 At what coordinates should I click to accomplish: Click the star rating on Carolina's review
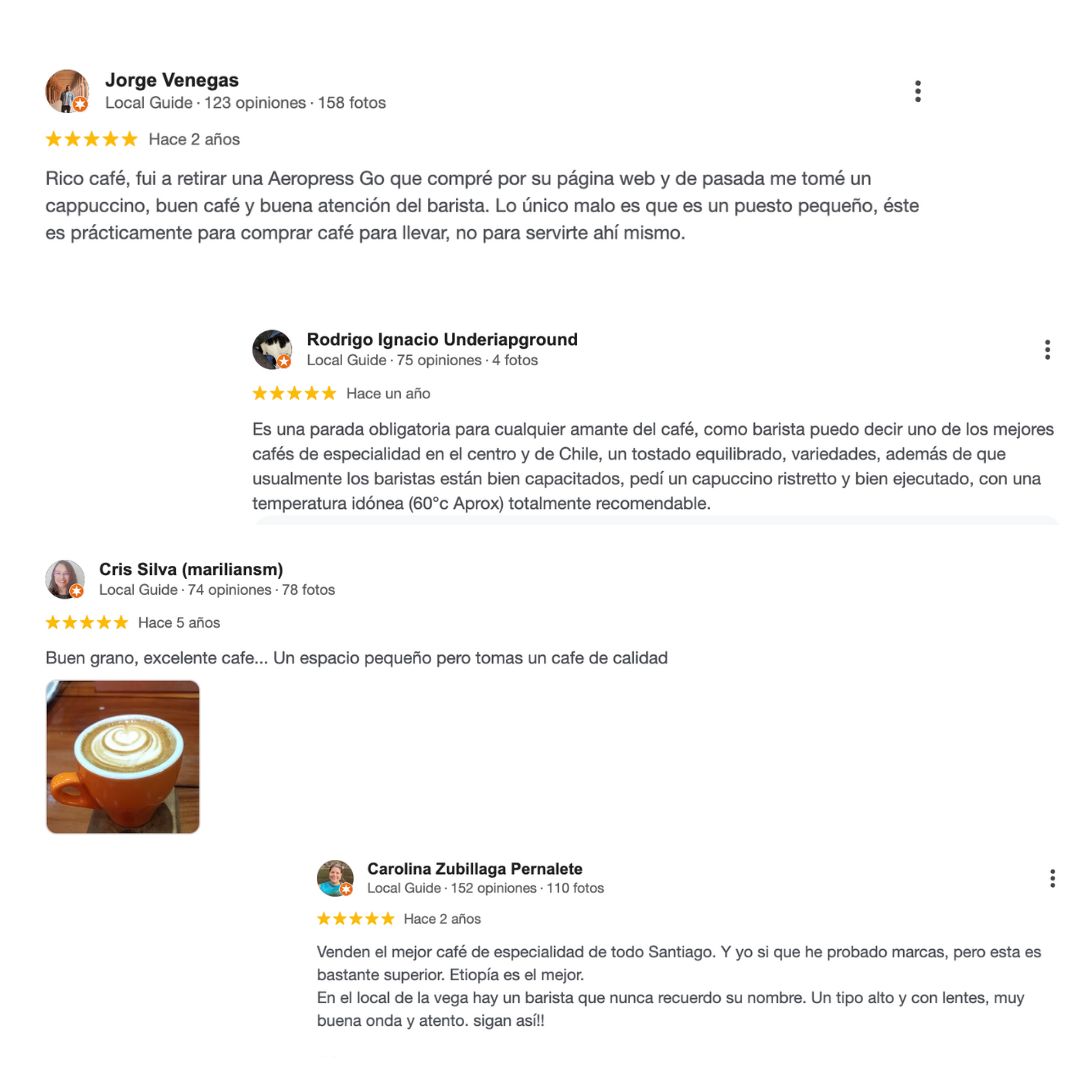click(x=355, y=919)
